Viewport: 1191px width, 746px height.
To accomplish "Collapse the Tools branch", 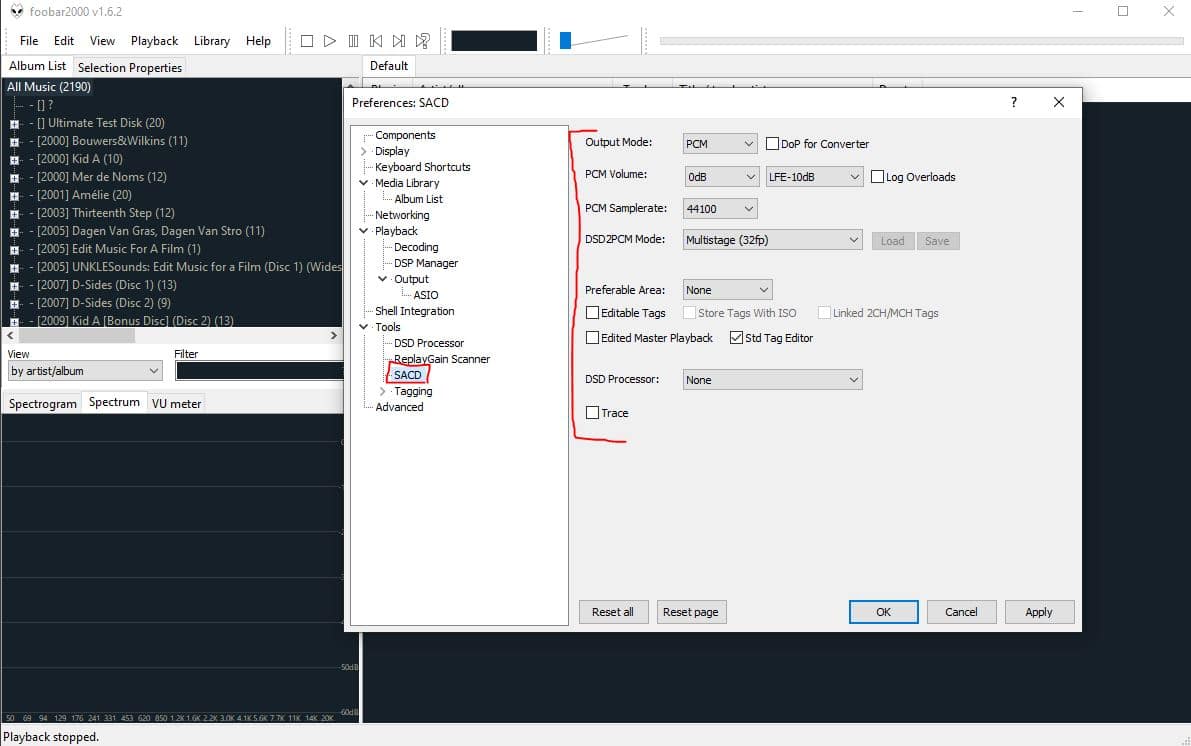I will click(364, 327).
